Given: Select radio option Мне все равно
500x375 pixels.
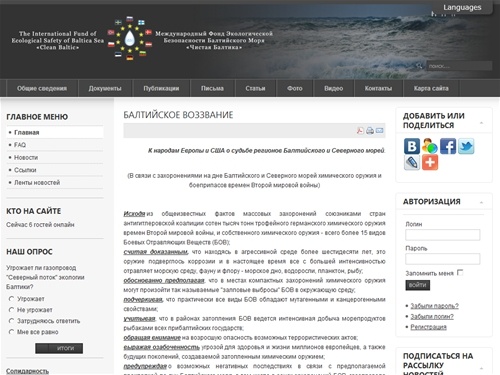Looking at the screenshot, I should [11, 332].
